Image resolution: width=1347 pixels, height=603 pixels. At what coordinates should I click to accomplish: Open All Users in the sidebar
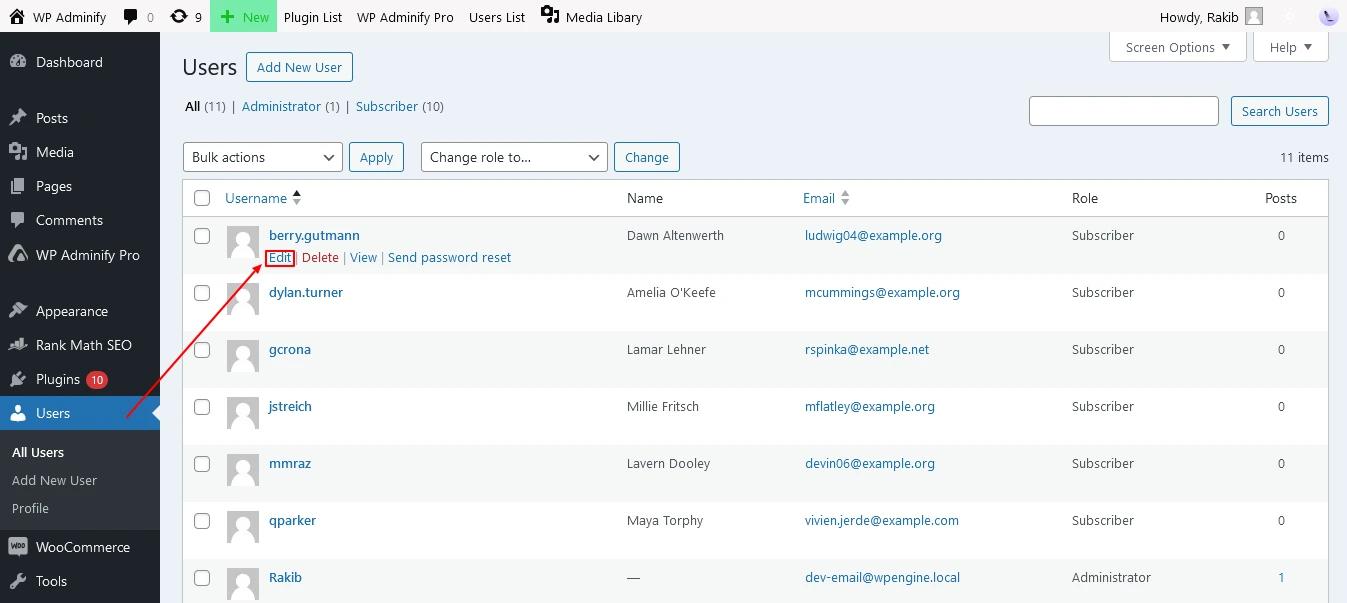37,452
